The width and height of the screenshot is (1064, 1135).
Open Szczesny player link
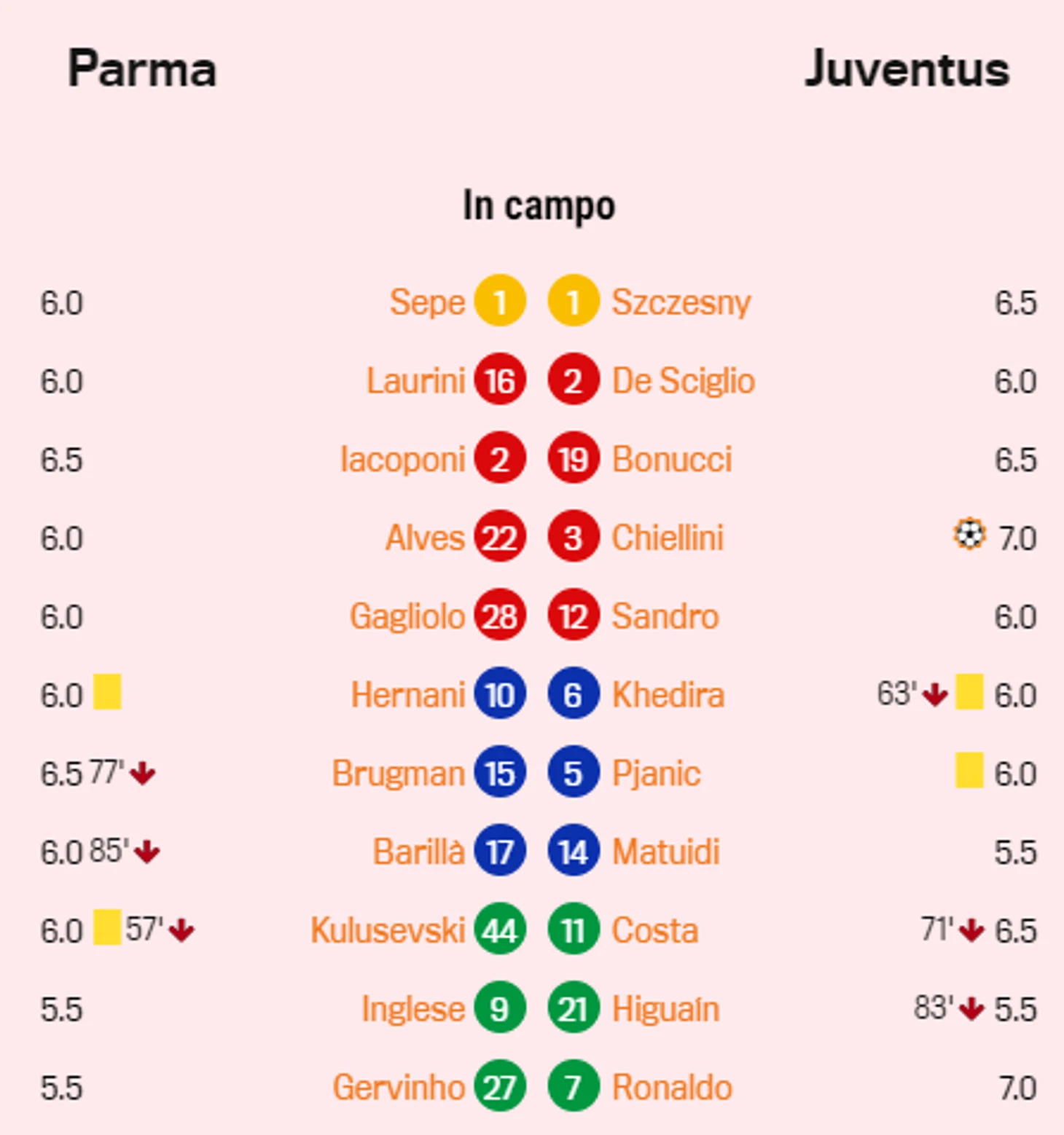[681, 302]
